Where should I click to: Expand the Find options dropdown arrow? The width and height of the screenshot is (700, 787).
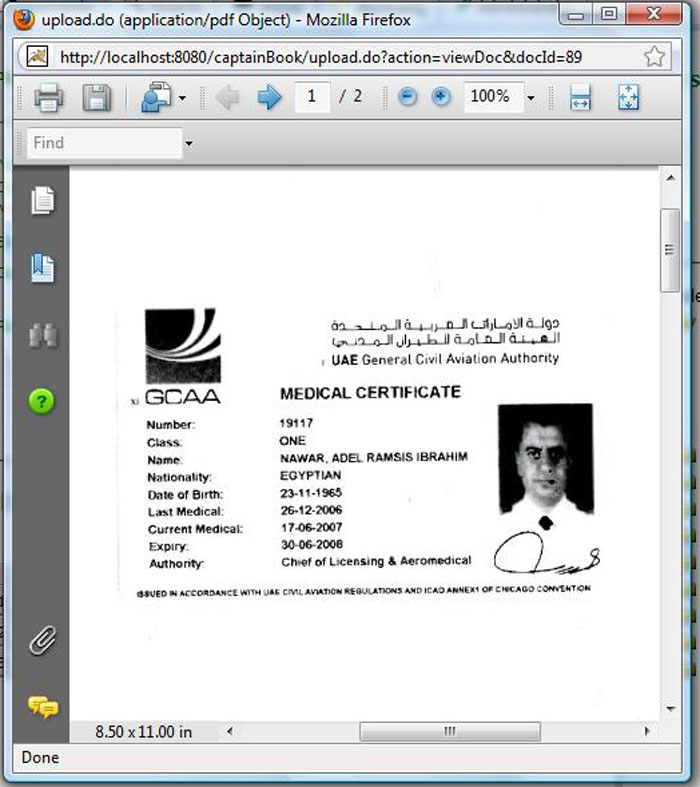click(189, 144)
